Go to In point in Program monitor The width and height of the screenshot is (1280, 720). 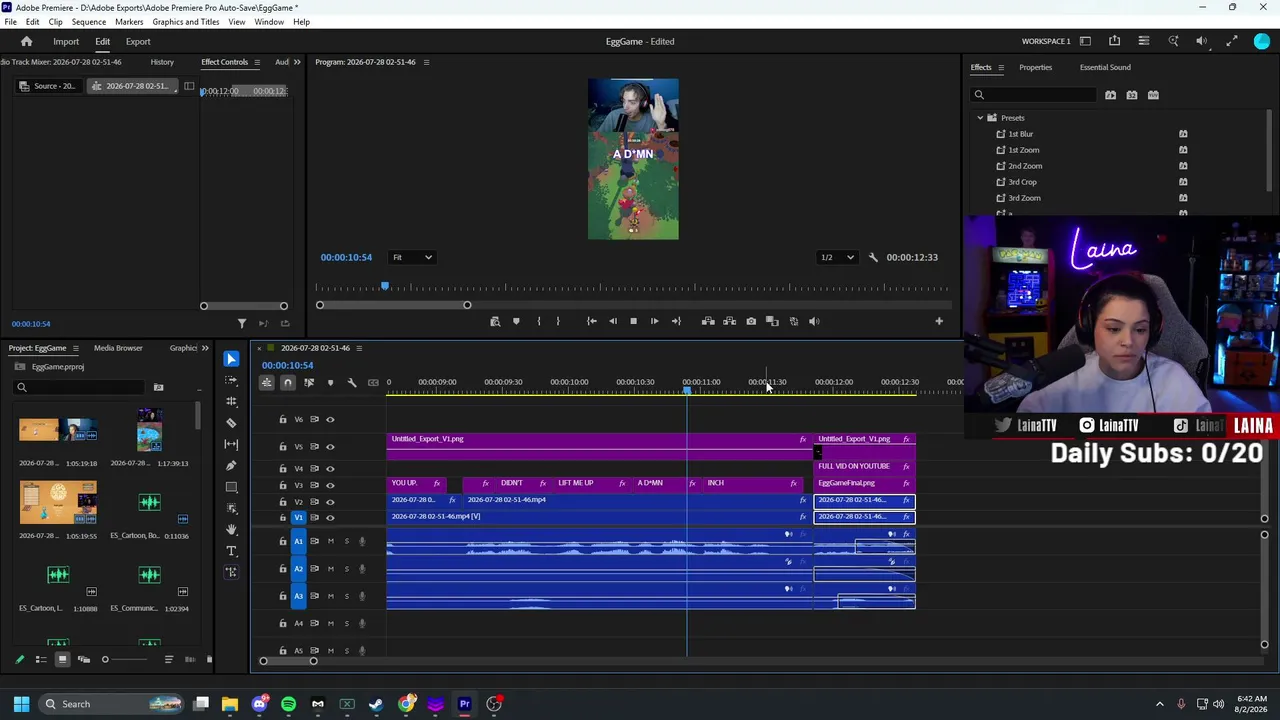pos(591,321)
